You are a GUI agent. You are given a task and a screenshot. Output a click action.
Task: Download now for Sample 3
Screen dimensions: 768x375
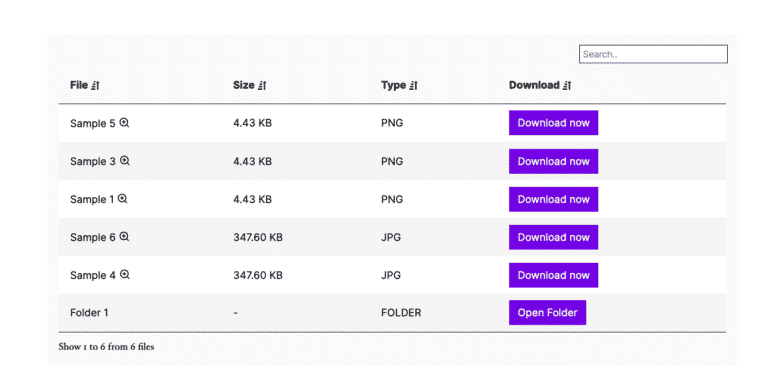tap(553, 161)
